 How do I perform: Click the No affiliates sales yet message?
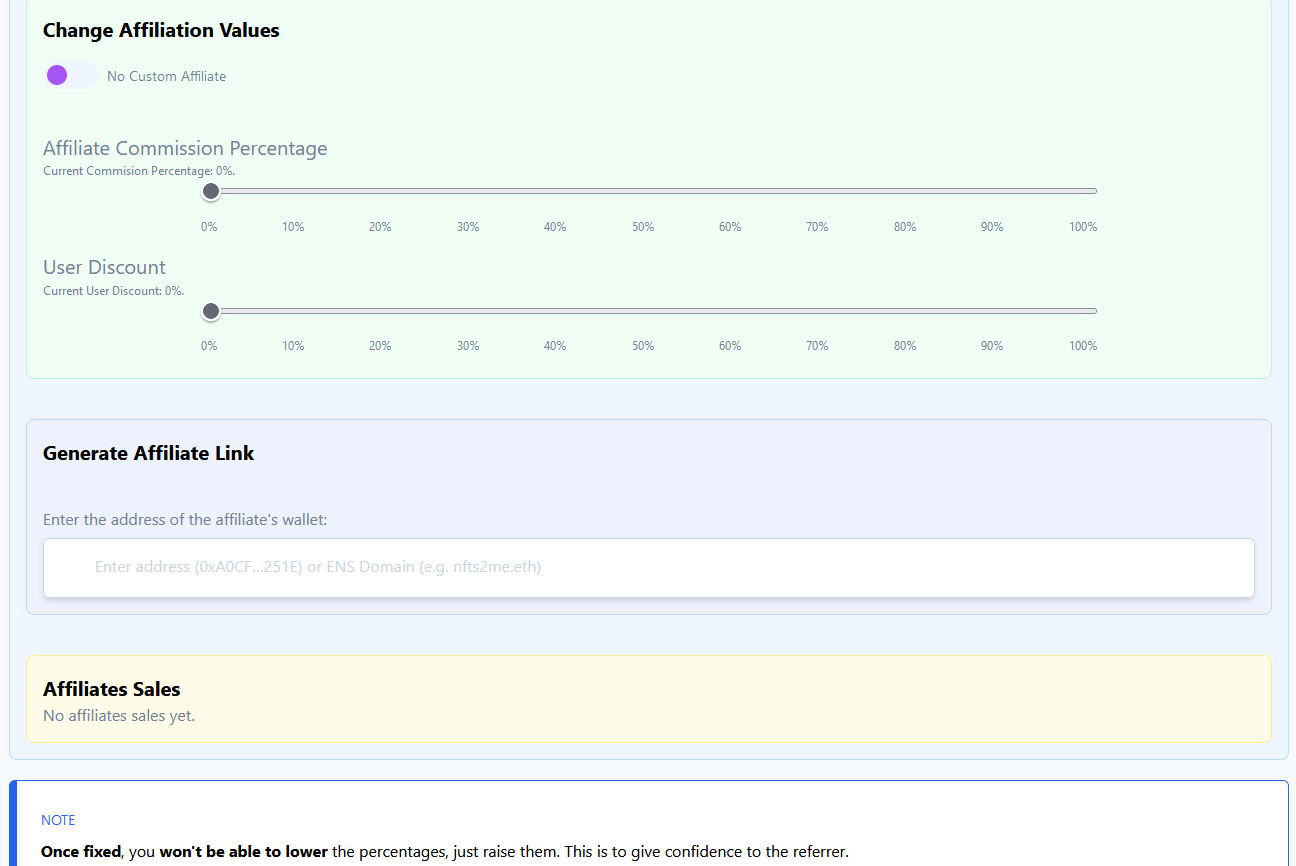(x=119, y=716)
